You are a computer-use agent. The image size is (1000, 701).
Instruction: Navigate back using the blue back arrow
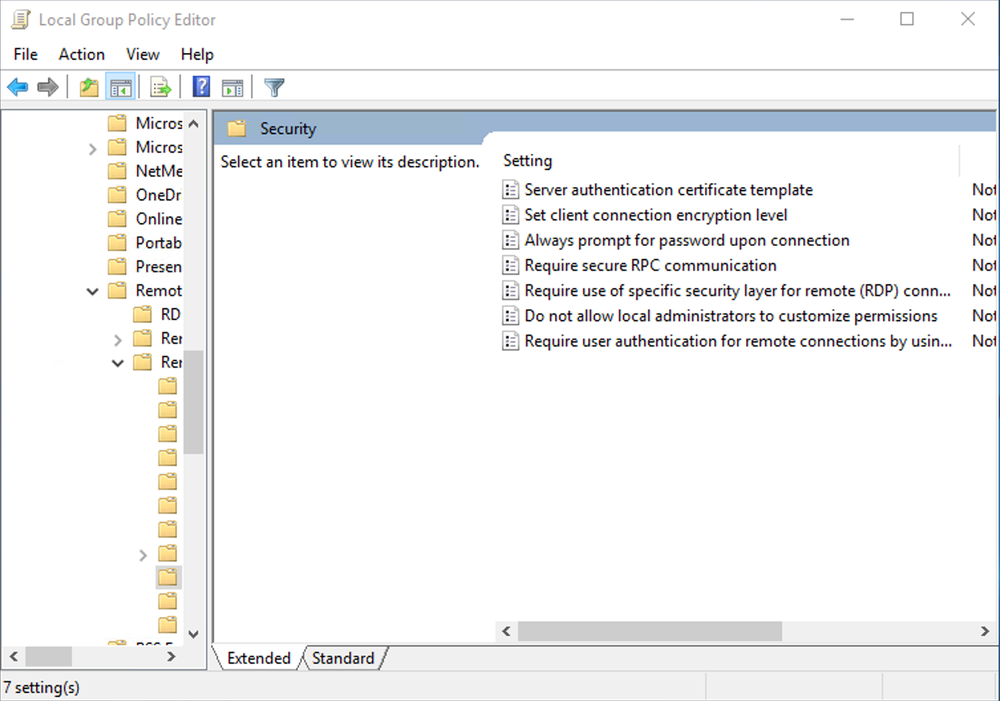click(17, 86)
